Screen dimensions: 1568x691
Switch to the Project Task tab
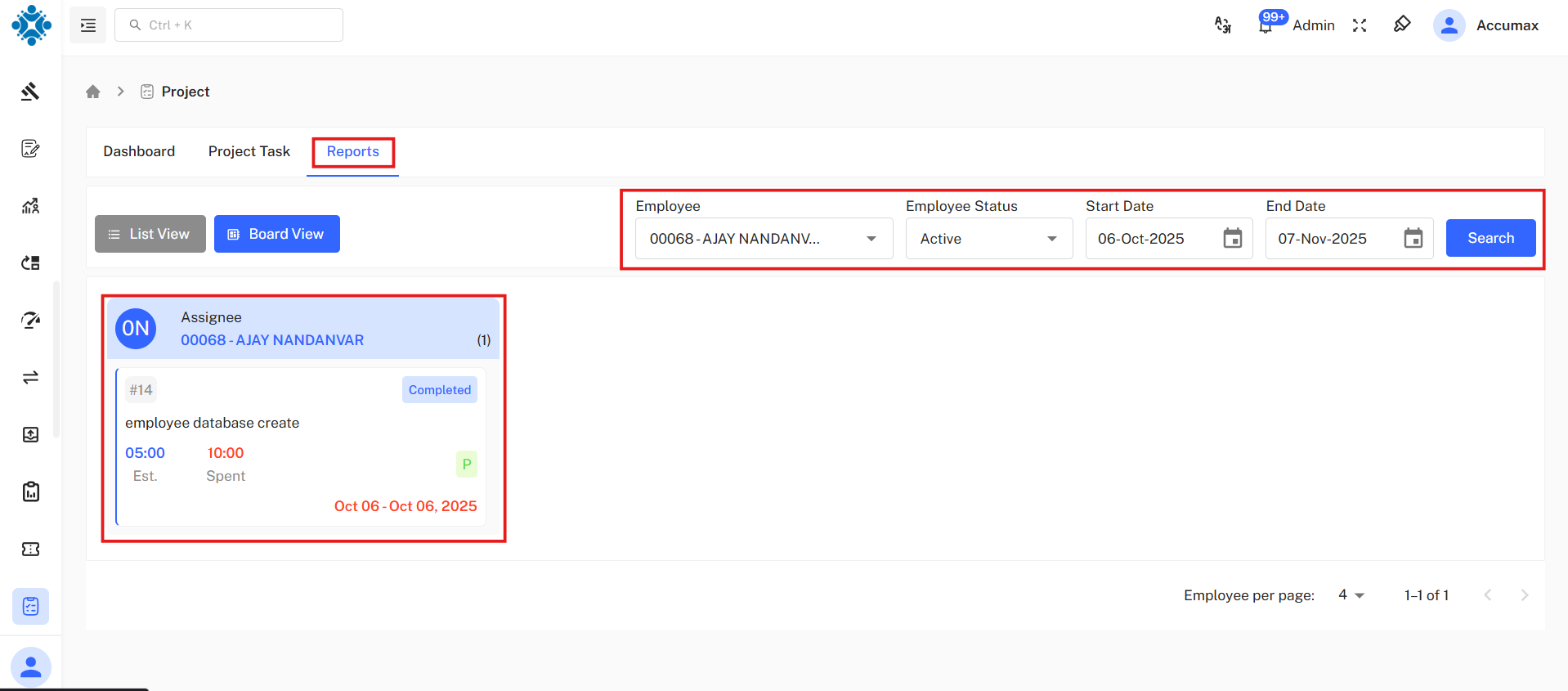(249, 151)
